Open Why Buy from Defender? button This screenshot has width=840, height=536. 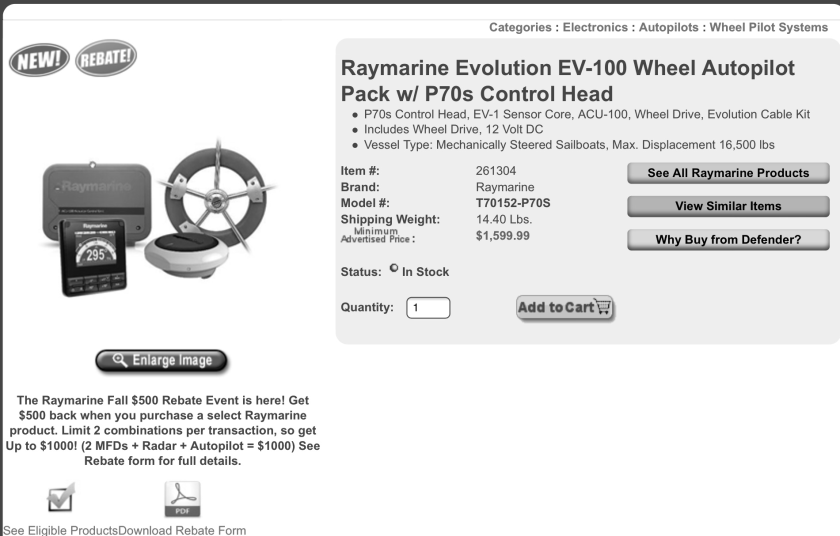coord(728,239)
